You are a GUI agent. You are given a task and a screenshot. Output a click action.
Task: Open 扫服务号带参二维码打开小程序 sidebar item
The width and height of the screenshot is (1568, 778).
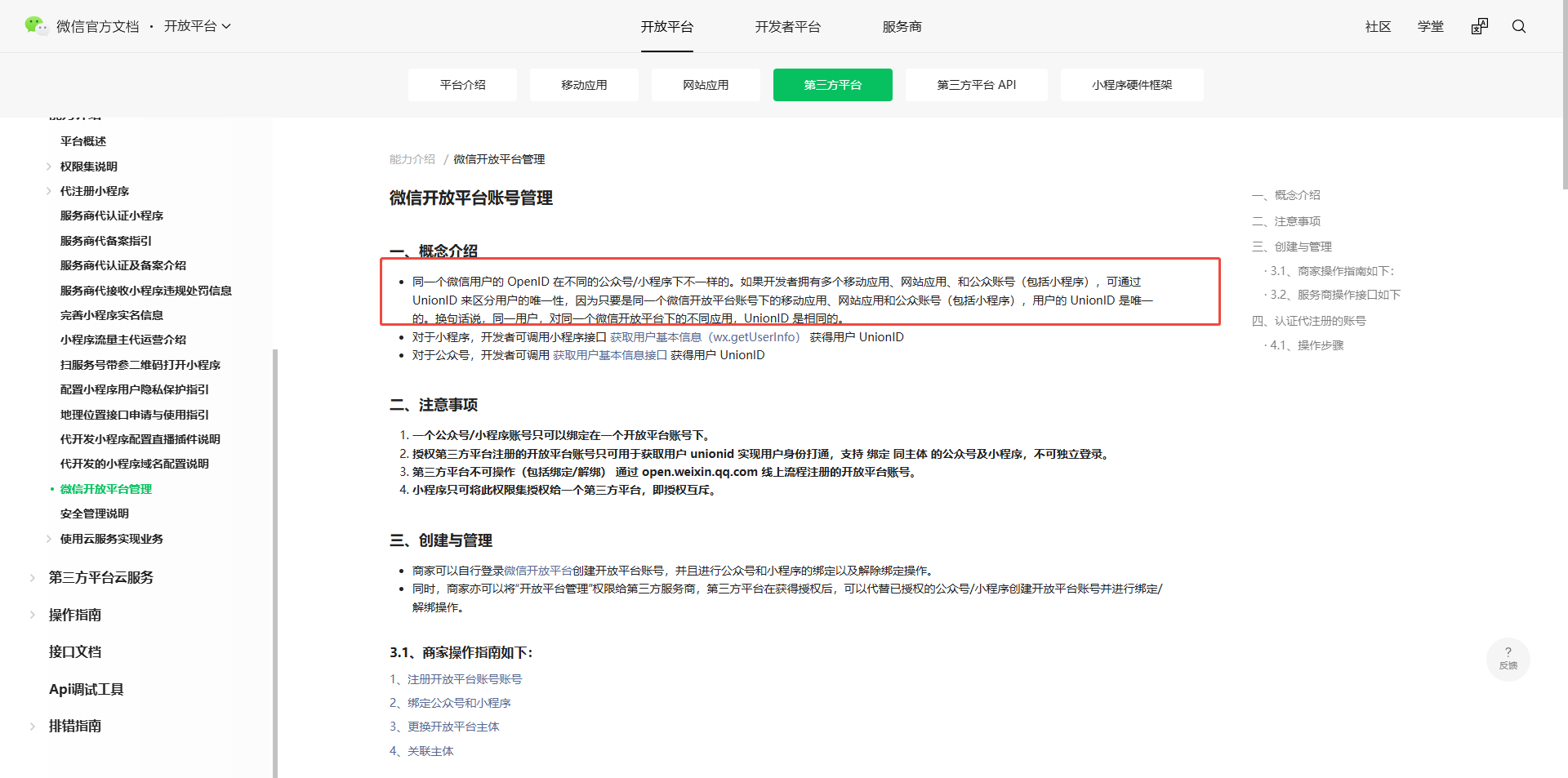point(140,365)
